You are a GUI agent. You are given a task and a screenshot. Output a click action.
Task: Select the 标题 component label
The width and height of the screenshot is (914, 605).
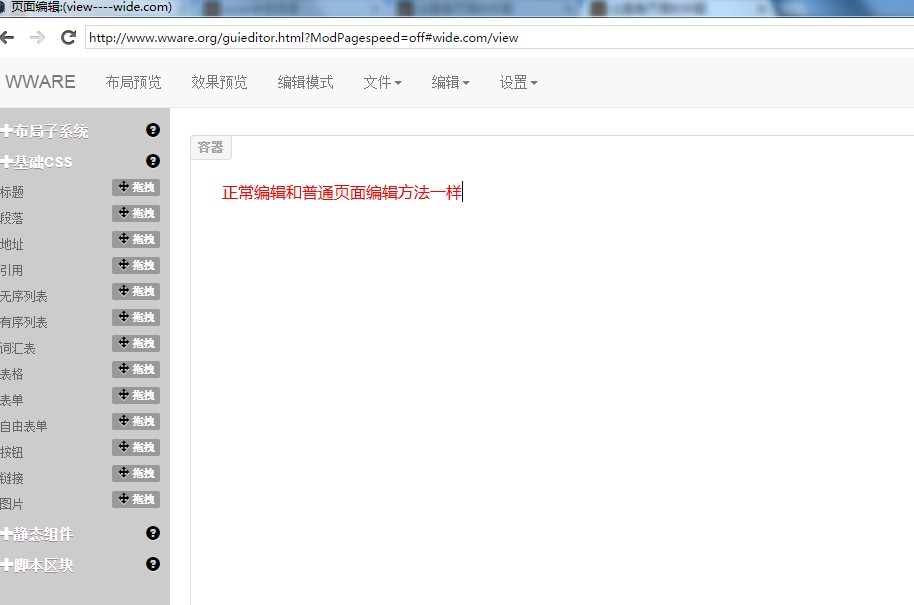pos(12,192)
